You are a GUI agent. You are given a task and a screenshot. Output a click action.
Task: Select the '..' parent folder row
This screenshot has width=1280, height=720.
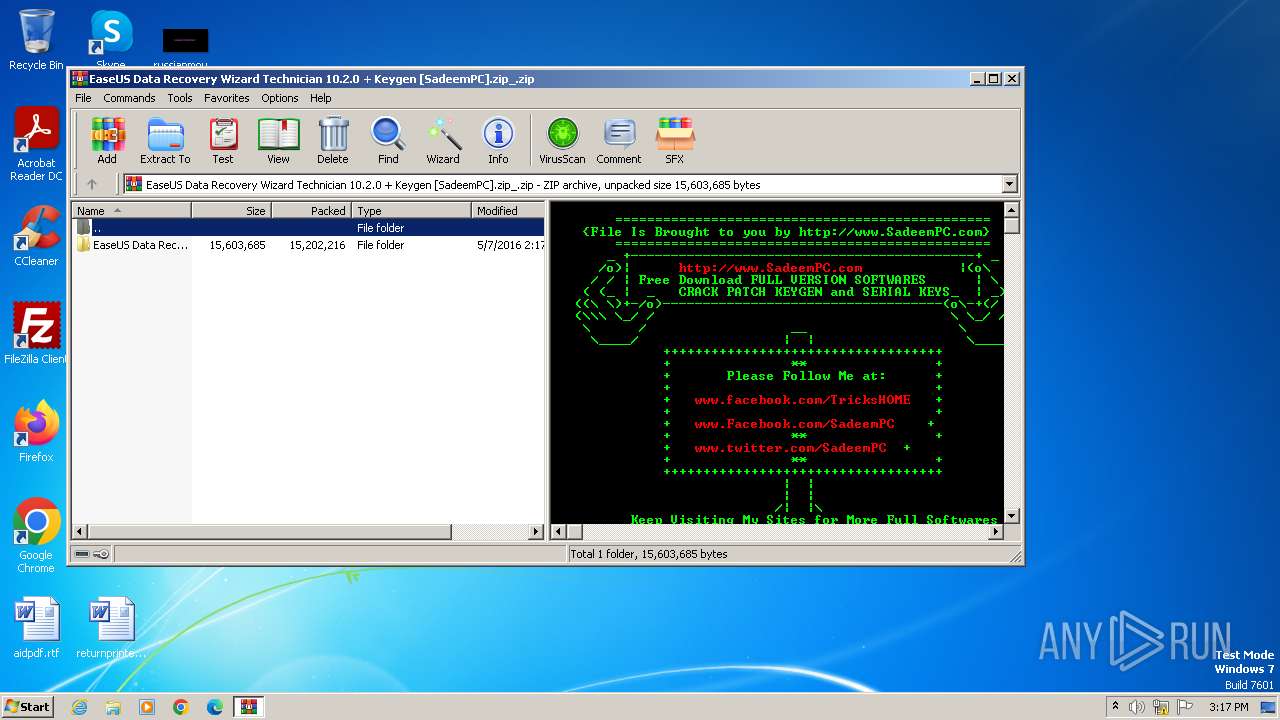click(x=308, y=228)
